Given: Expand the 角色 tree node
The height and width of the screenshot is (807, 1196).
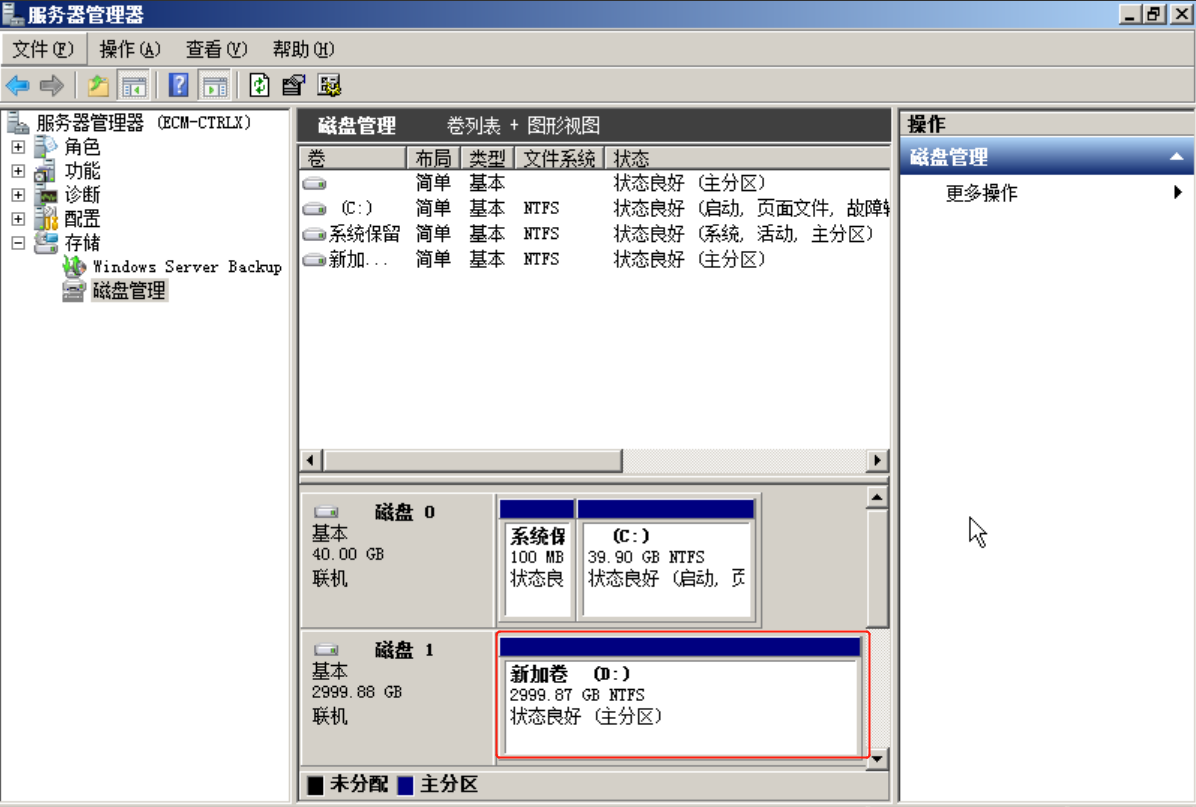Looking at the screenshot, I should tap(18, 146).
